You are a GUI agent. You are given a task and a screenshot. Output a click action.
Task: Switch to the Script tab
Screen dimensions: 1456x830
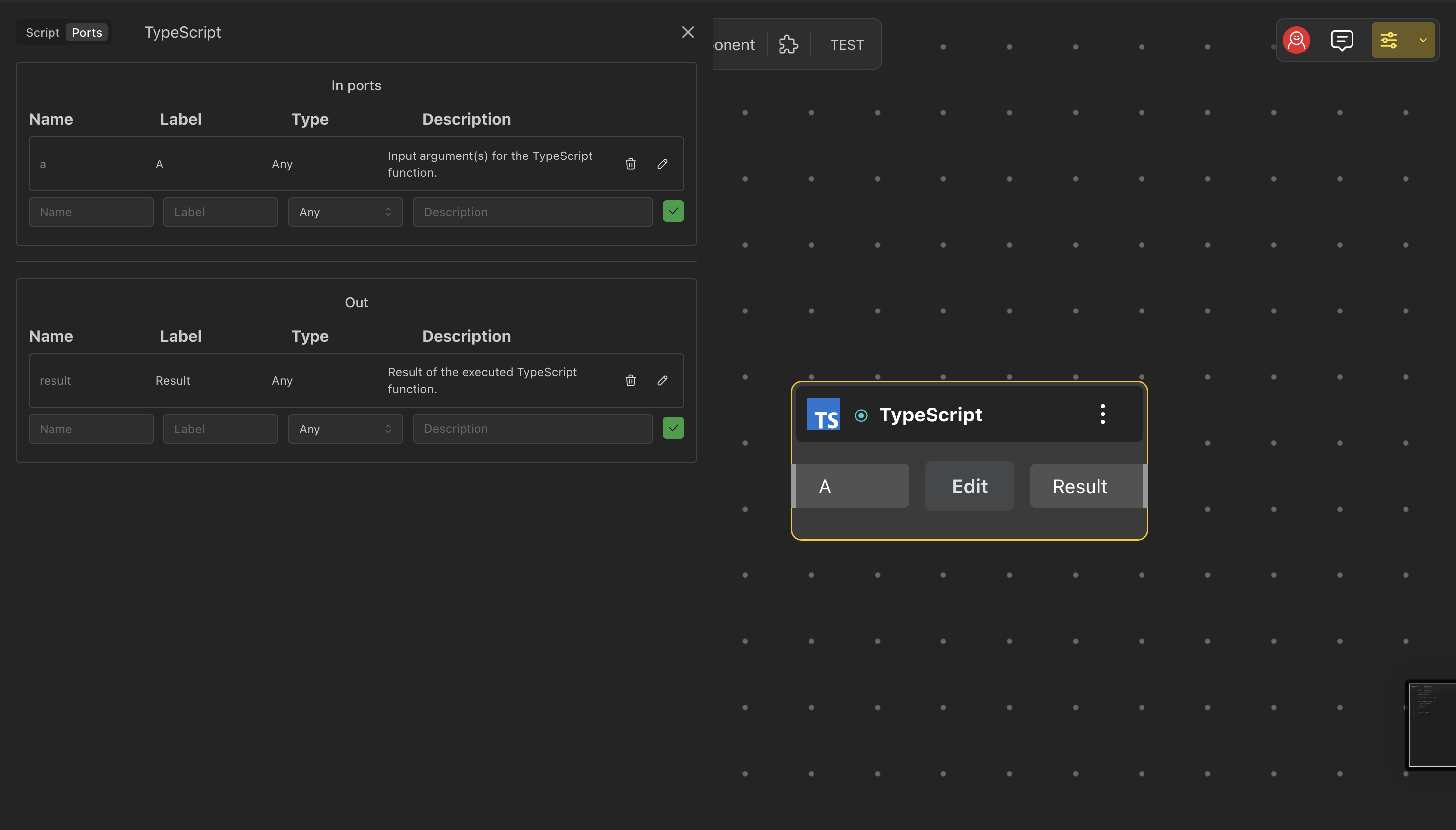click(42, 33)
